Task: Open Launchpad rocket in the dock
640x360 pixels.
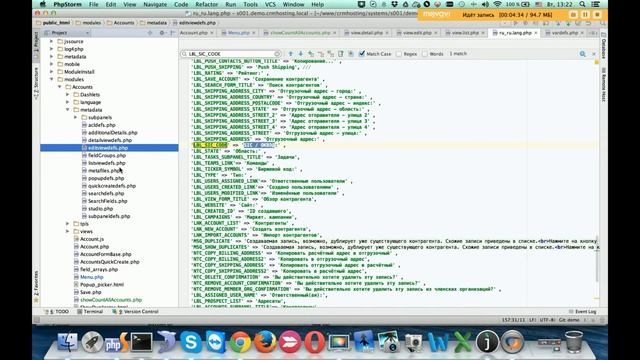Action: pos(92,341)
